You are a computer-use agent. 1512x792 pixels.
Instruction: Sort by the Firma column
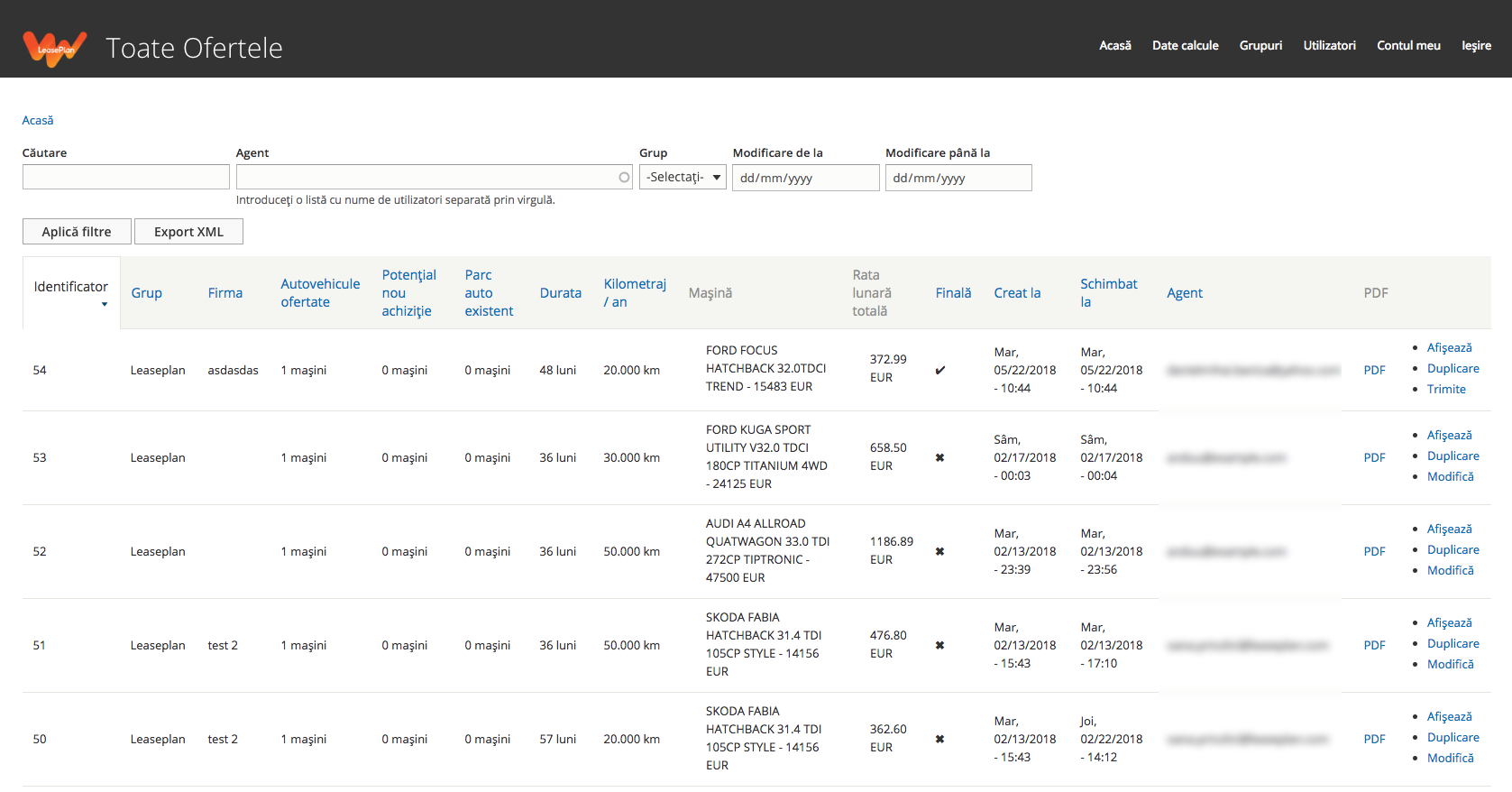(x=225, y=293)
